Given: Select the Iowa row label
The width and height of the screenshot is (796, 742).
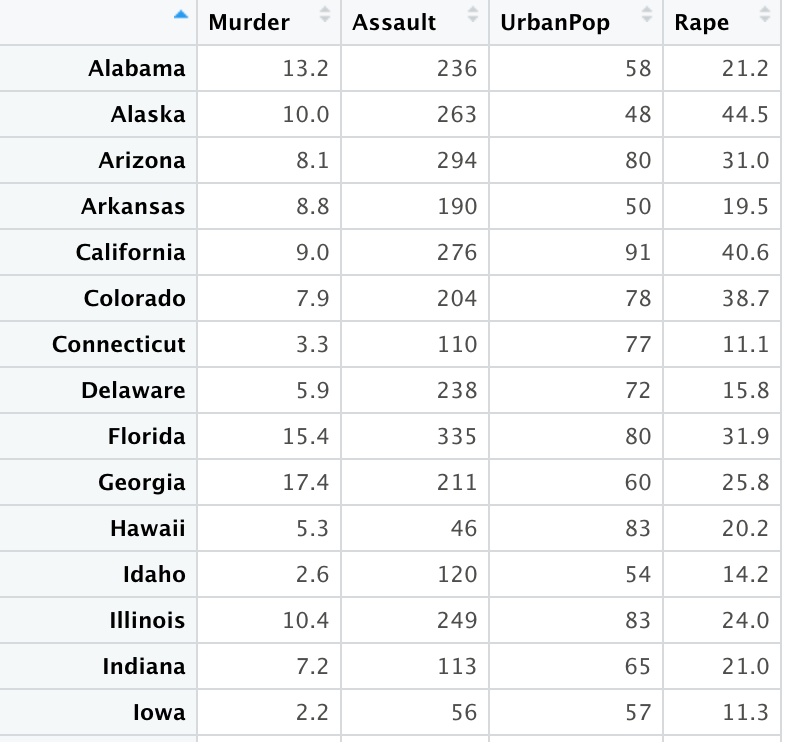Looking at the screenshot, I should pyautogui.click(x=159, y=712).
